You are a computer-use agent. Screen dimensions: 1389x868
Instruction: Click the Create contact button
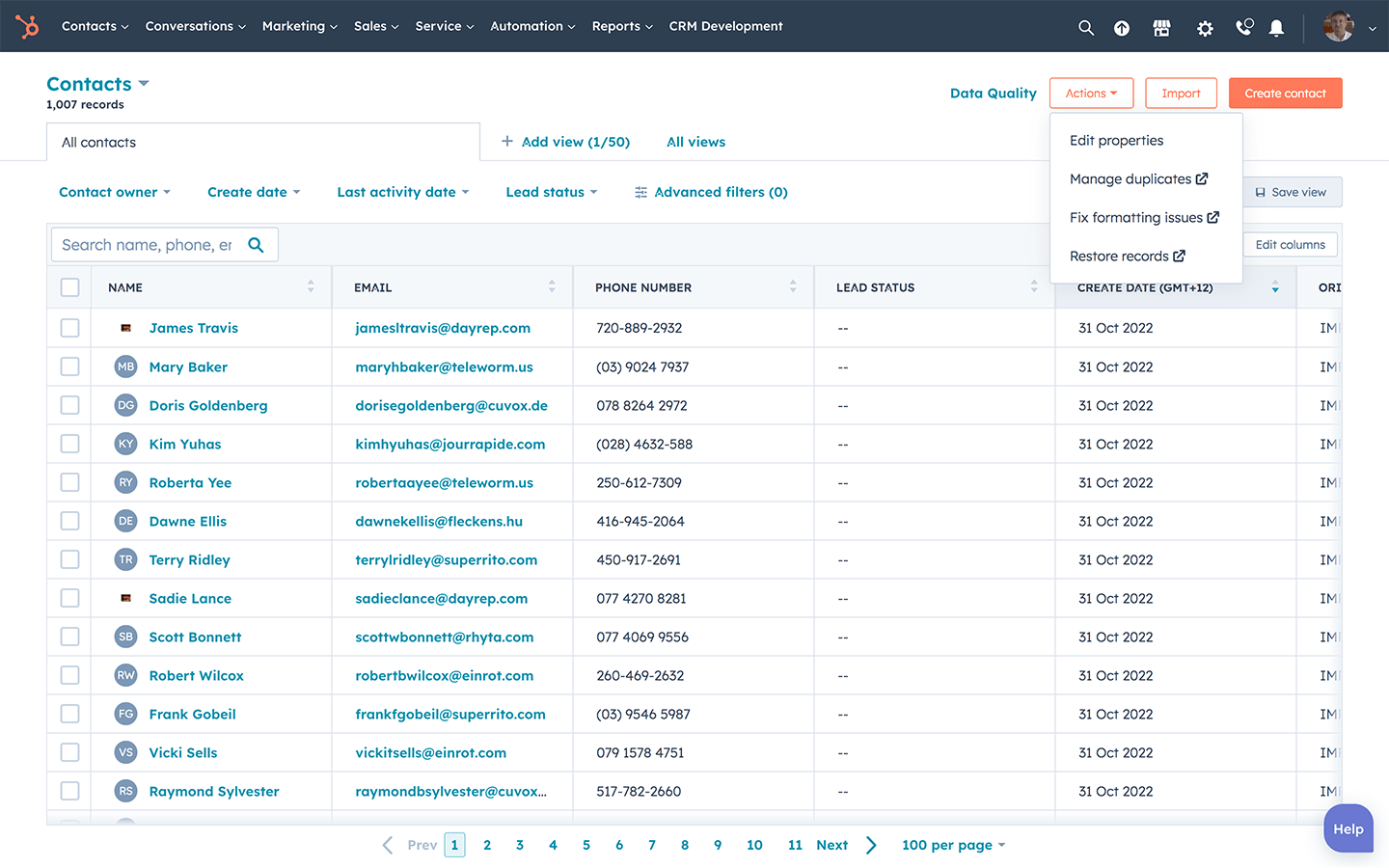(1285, 94)
